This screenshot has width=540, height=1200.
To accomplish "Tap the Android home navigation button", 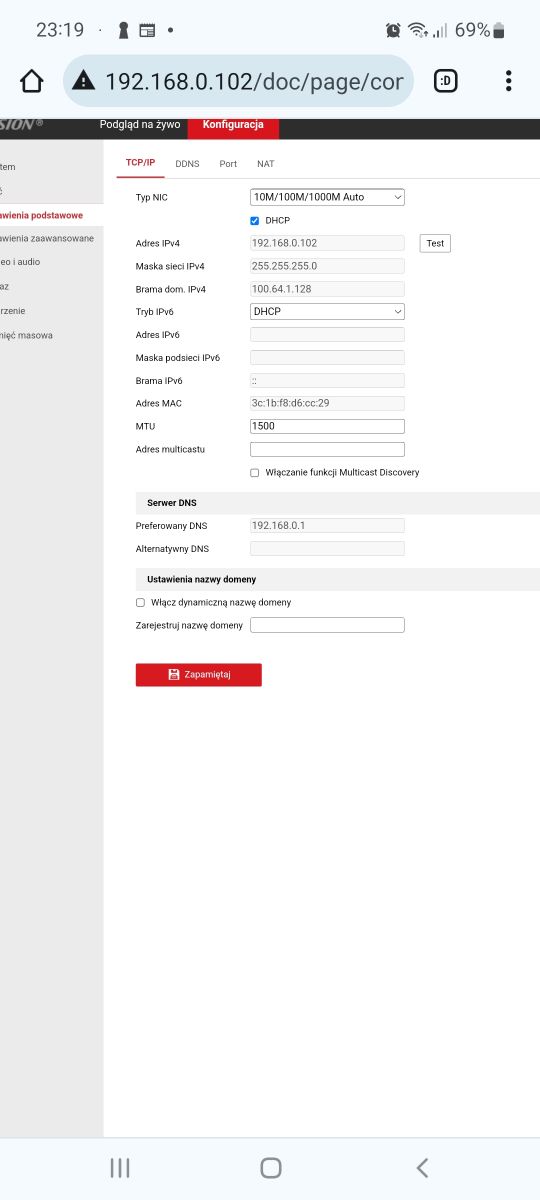I will pyautogui.click(x=270, y=1167).
